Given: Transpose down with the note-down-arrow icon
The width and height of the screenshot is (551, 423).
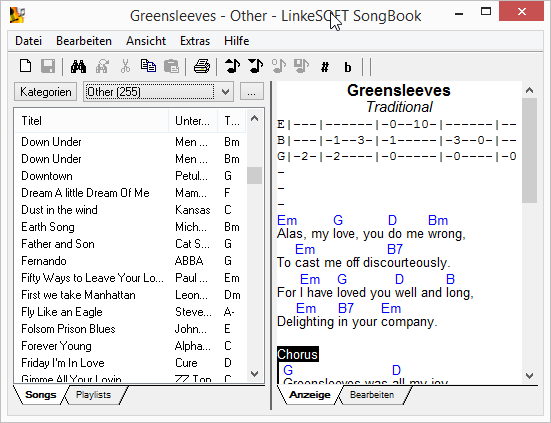Looking at the screenshot, I should 255,66.
